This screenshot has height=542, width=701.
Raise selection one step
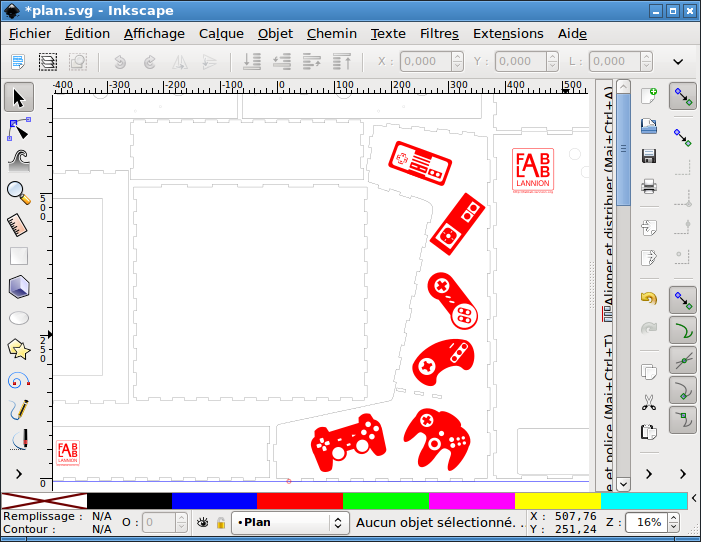[x=312, y=62]
